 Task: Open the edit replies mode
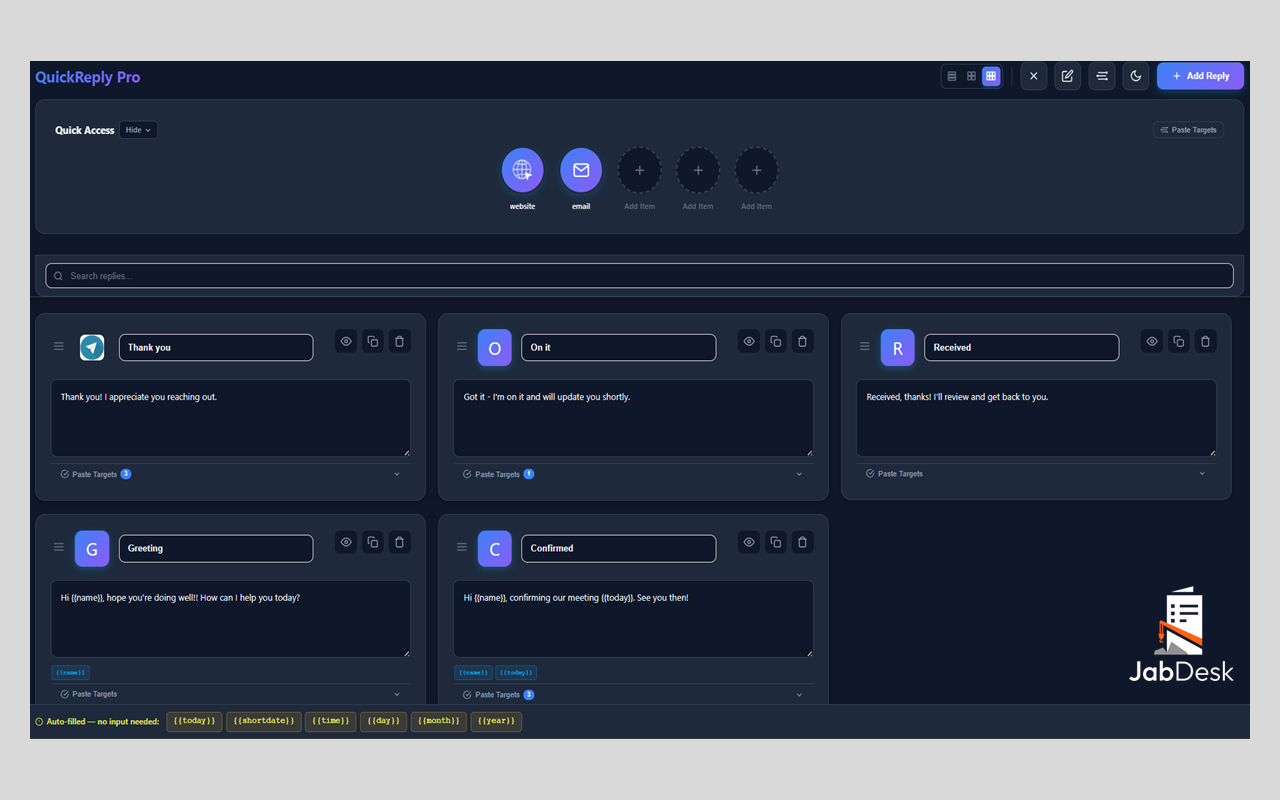(1067, 76)
